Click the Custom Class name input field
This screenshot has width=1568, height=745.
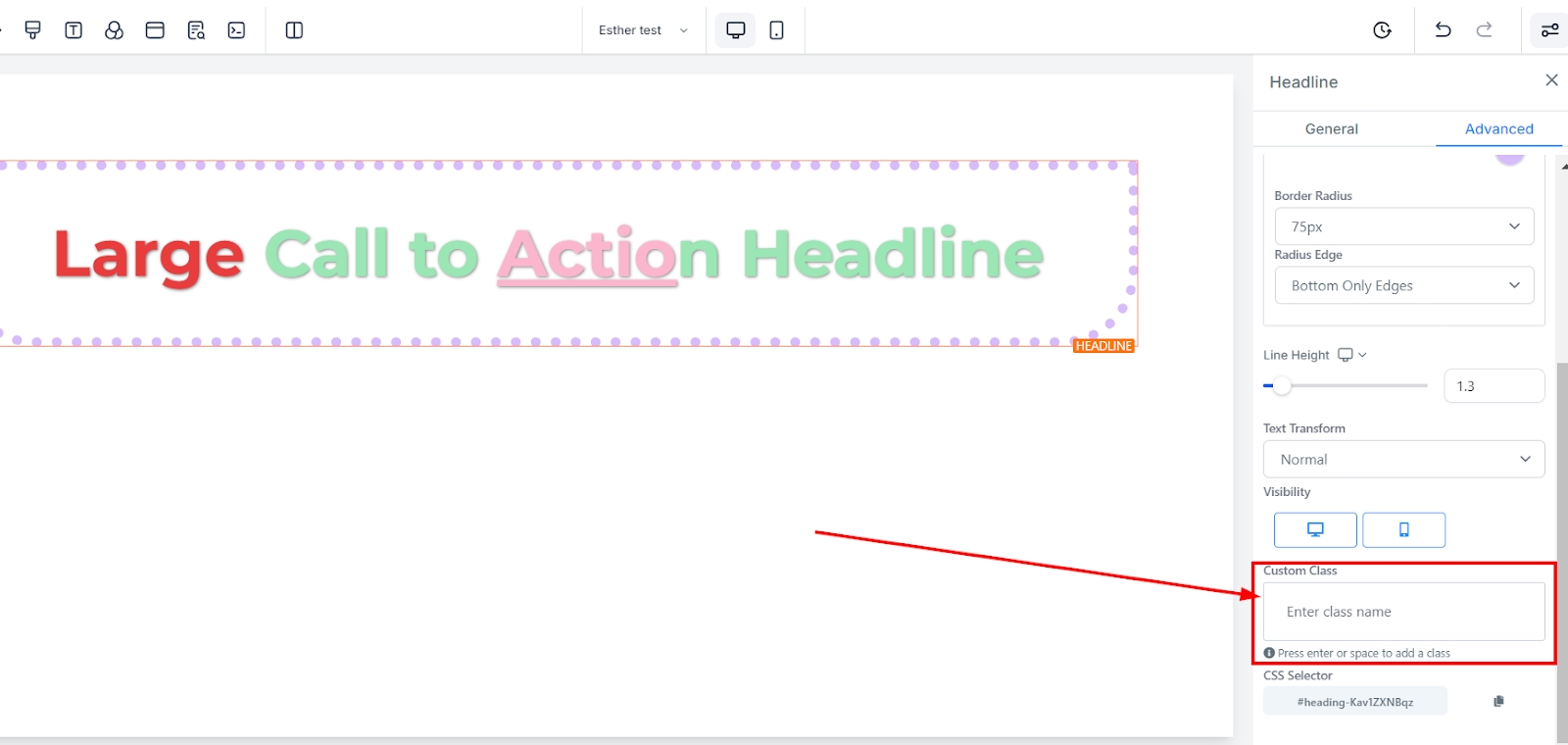1403,612
